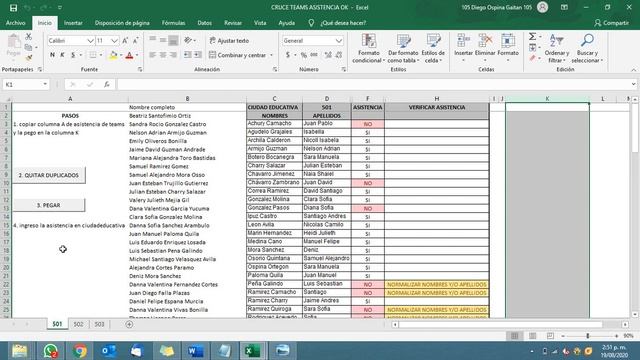Add a new sheet plus icon
Viewport: 640px width, 360px height.
click(129, 324)
